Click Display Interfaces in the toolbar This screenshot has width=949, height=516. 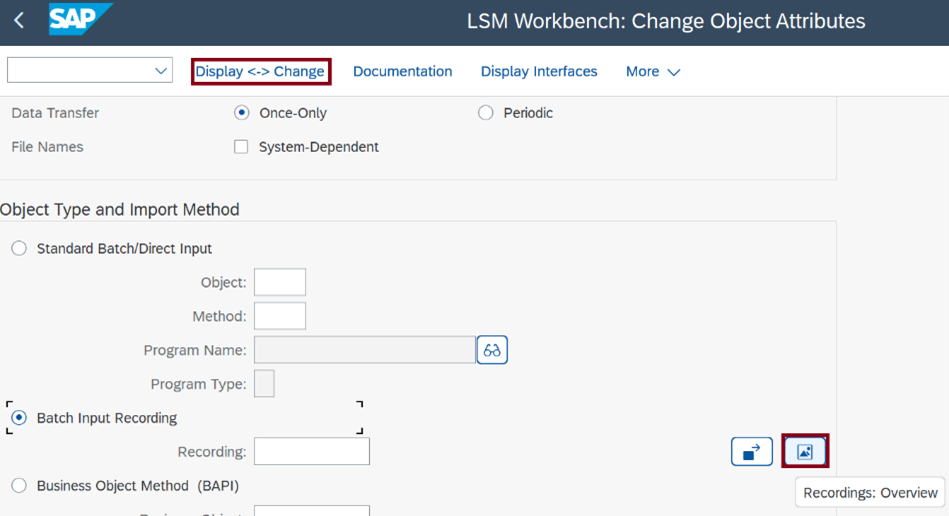(539, 72)
